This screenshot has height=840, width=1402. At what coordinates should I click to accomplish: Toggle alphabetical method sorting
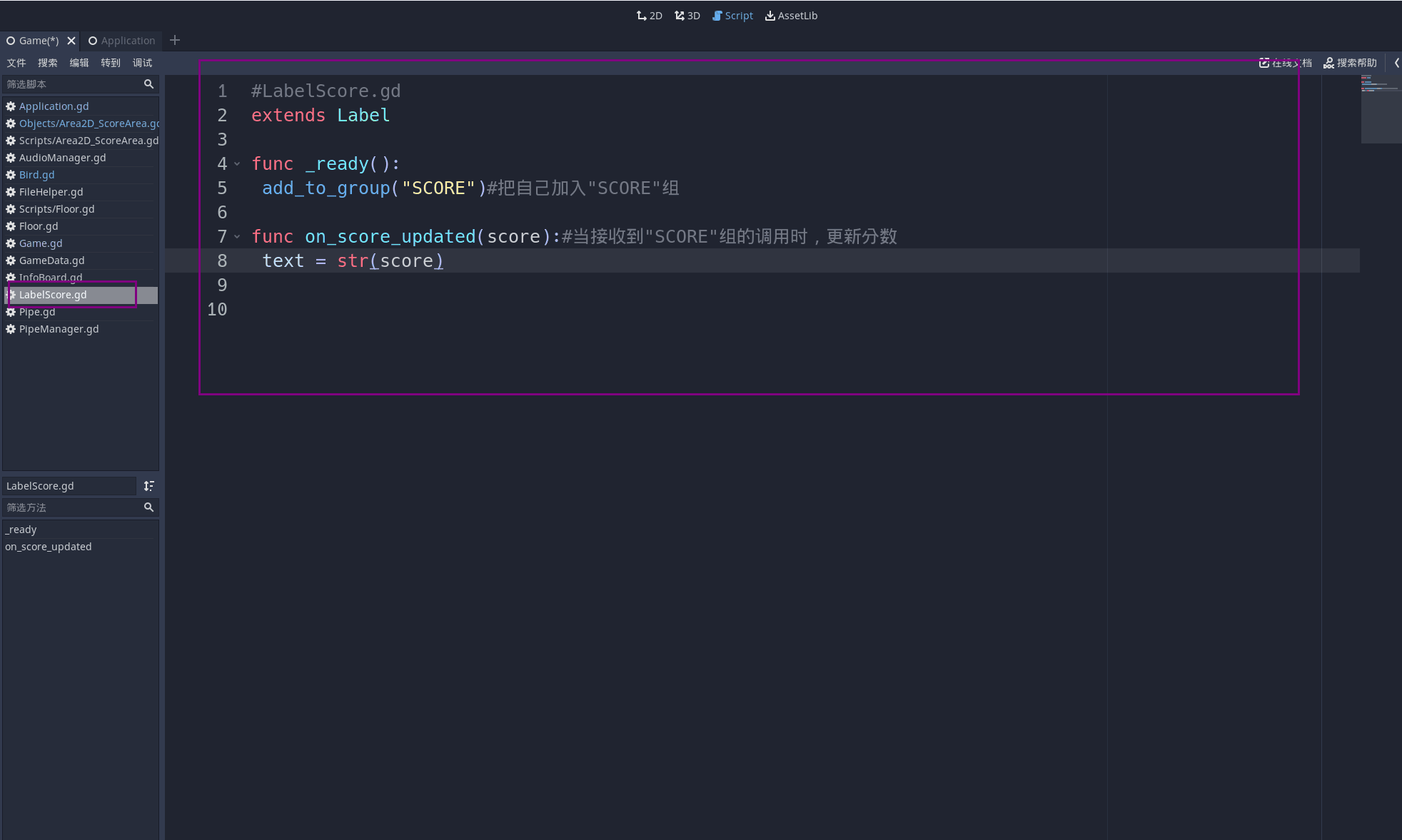click(148, 486)
